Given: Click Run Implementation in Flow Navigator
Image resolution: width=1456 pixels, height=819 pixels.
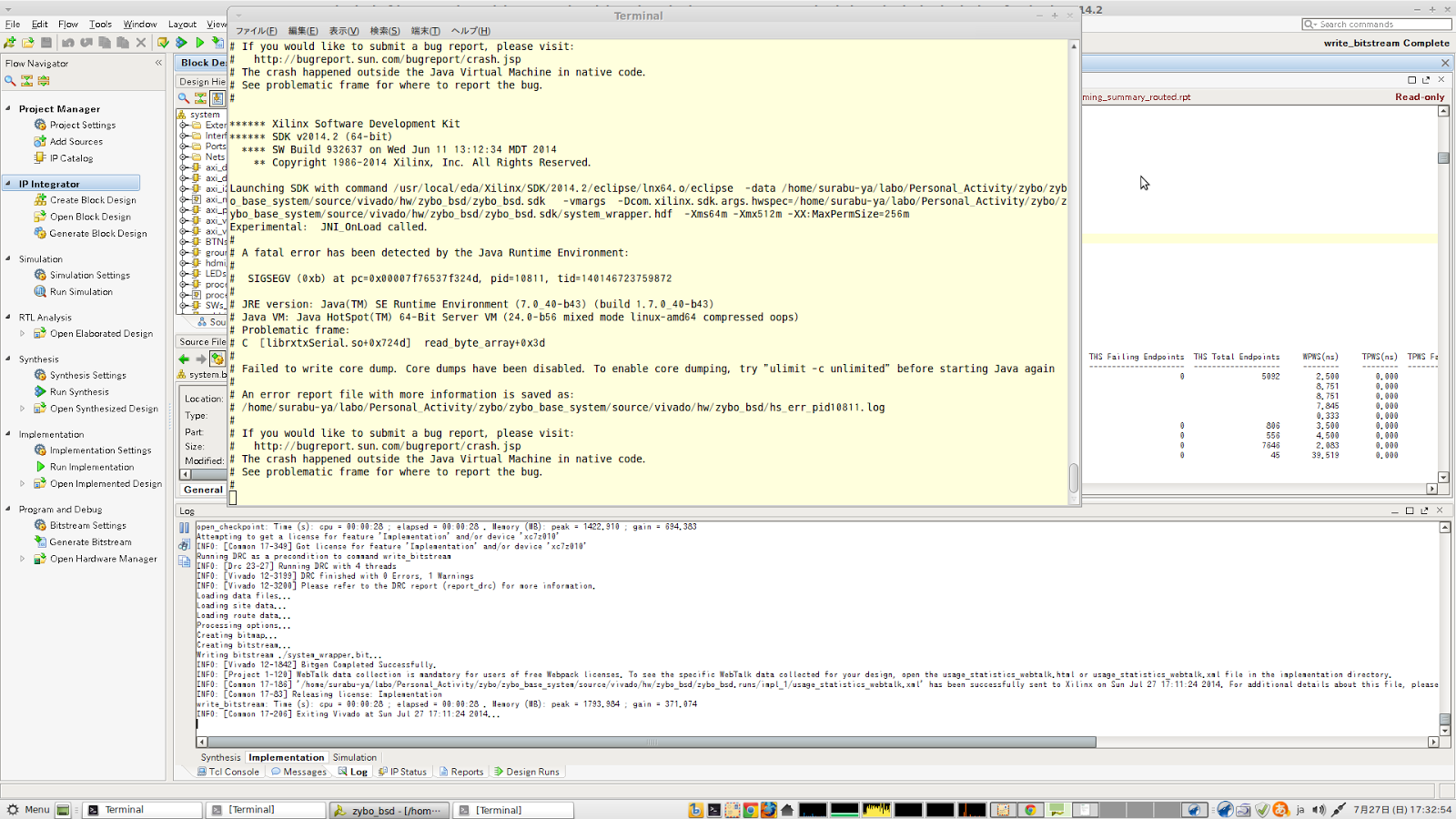Looking at the screenshot, I should 92,467.
